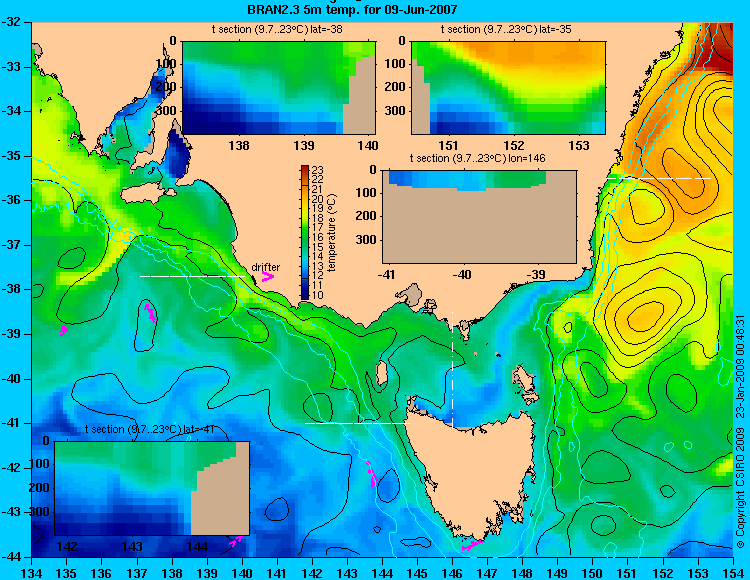Click the magenta drifter track near 137E, 38.5S
Image resolution: width=750 pixels, height=580 pixels.
coord(150,312)
